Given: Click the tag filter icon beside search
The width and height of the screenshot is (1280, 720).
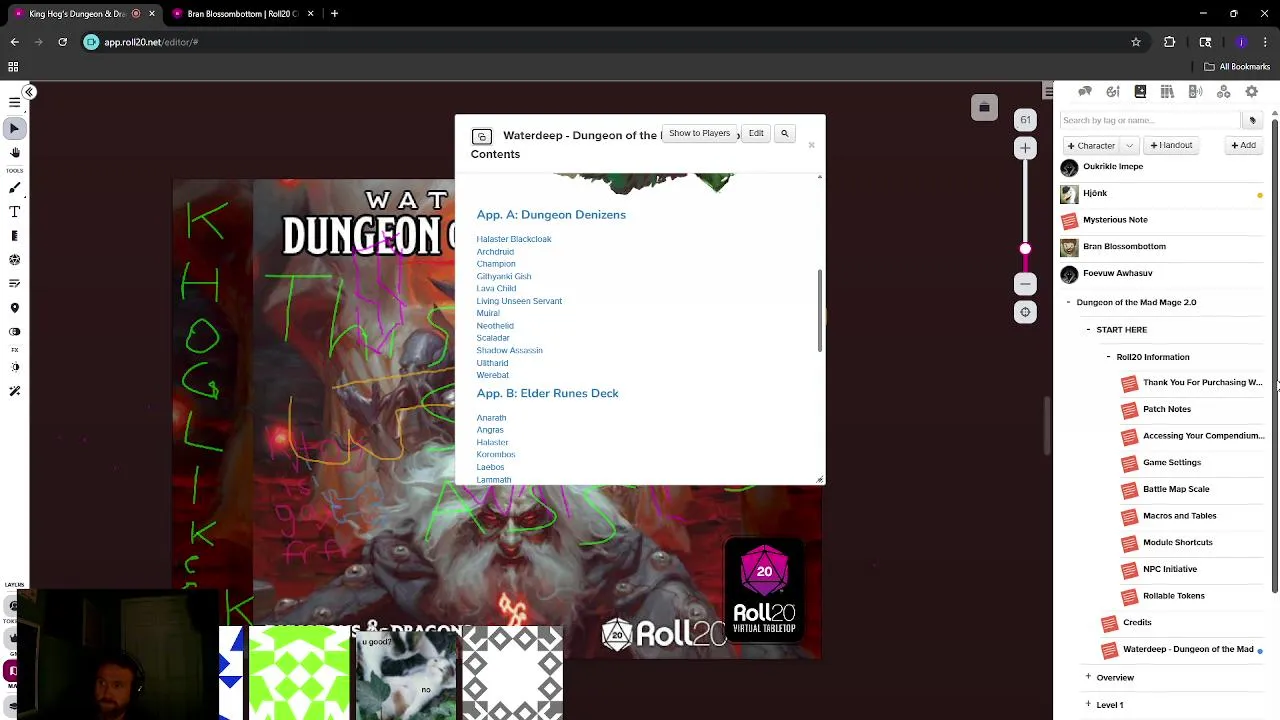Looking at the screenshot, I should [1252, 120].
